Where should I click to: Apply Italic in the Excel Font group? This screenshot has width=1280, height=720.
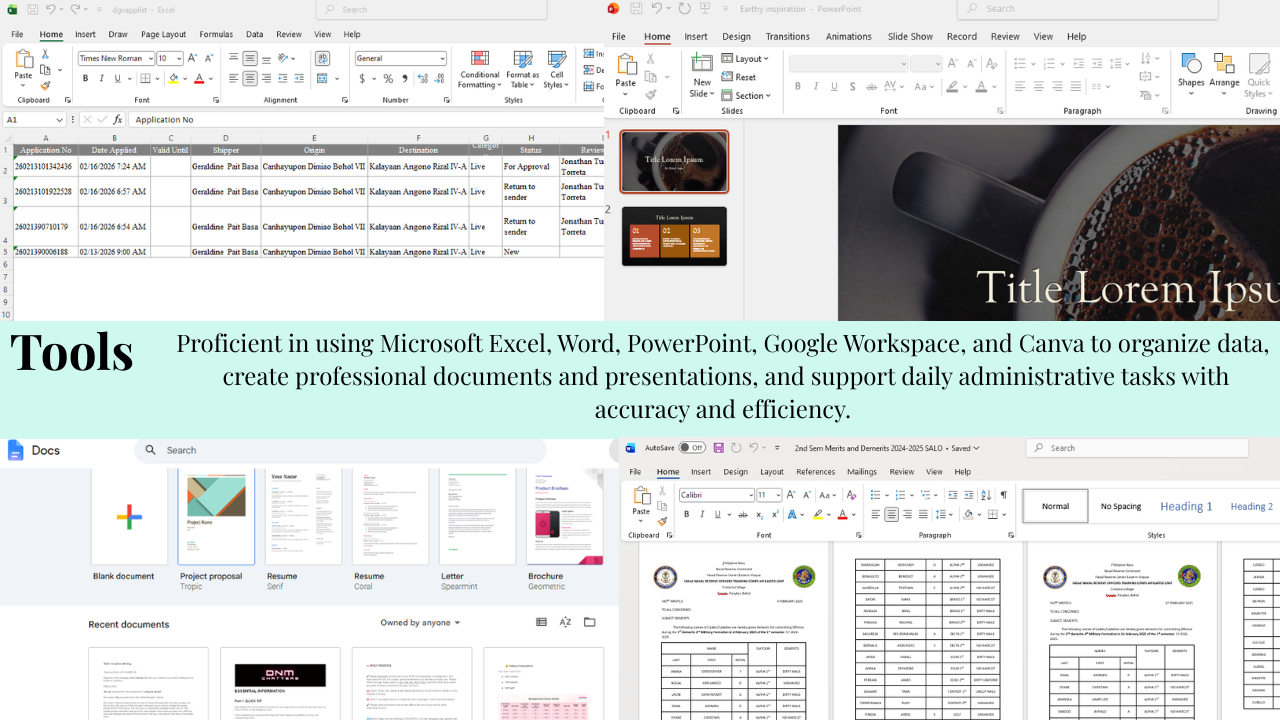[x=101, y=78]
